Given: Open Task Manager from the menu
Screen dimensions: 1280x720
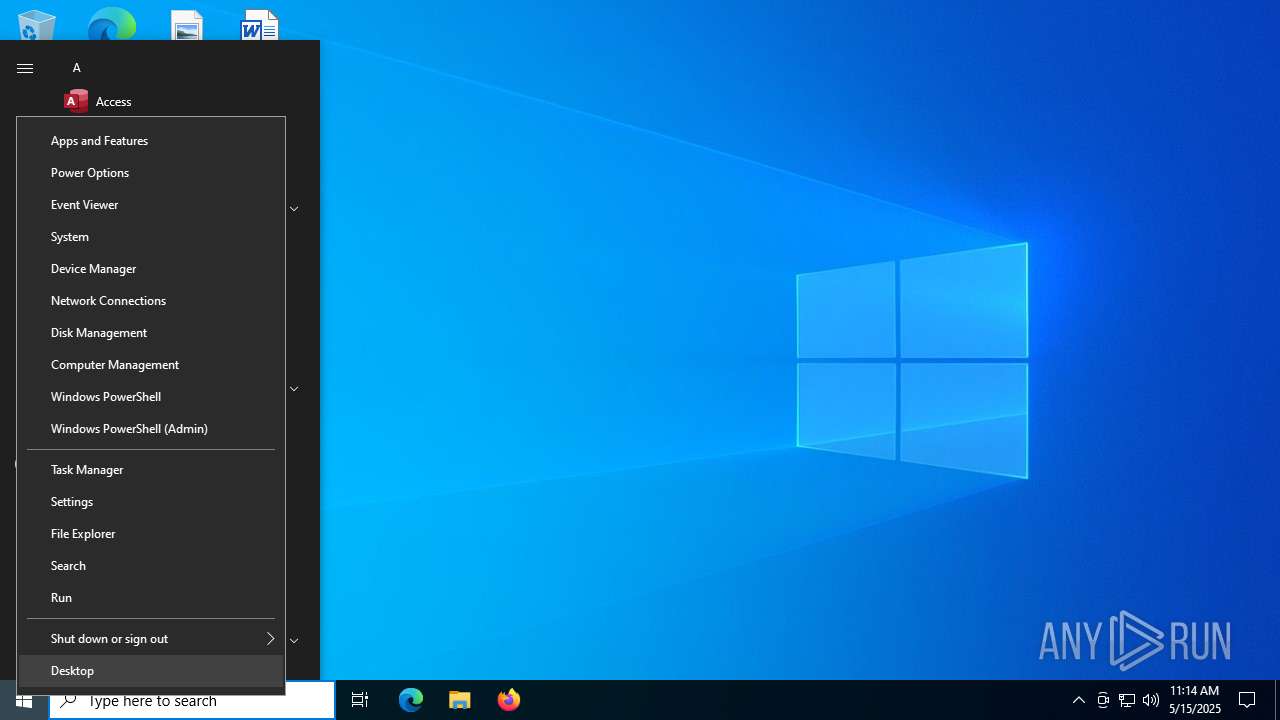Looking at the screenshot, I should [x=151, y=470].
